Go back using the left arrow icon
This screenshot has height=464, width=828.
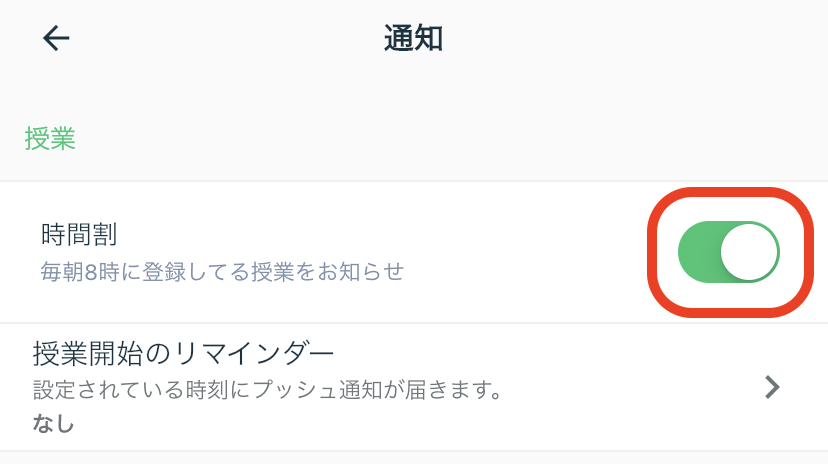coord(56,39)
